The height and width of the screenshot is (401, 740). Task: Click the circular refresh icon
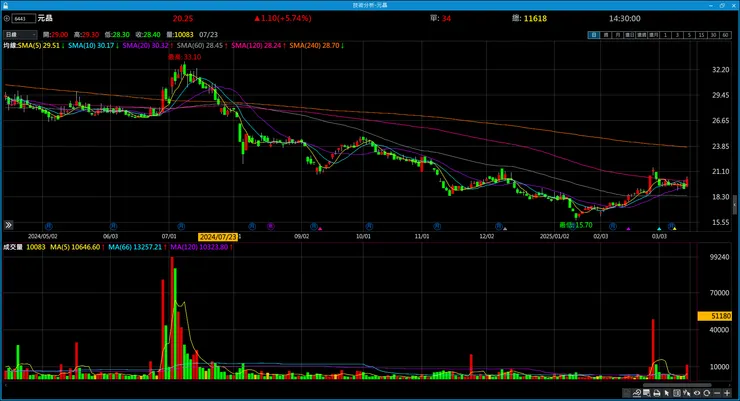coord(706,393)
